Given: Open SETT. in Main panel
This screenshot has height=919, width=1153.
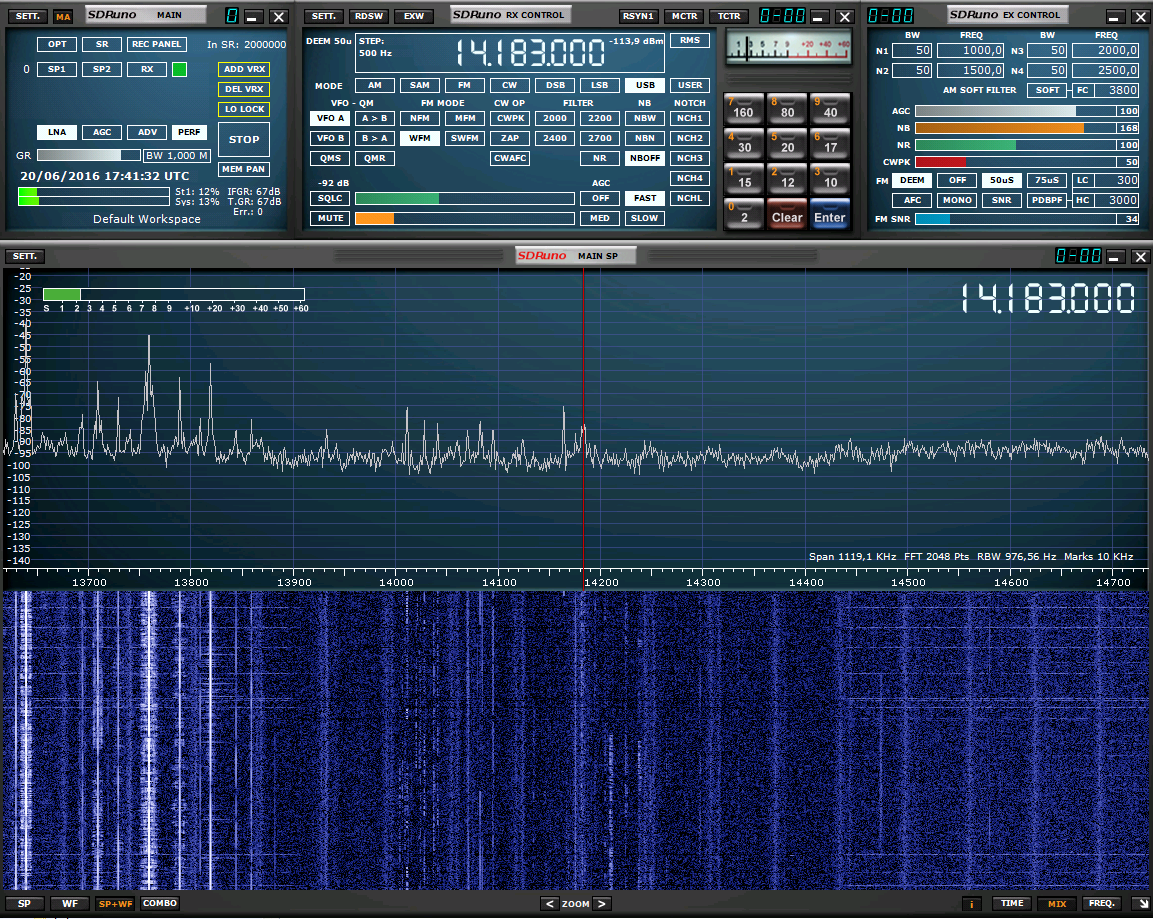Looking at the screenshot, I should 28,16.
